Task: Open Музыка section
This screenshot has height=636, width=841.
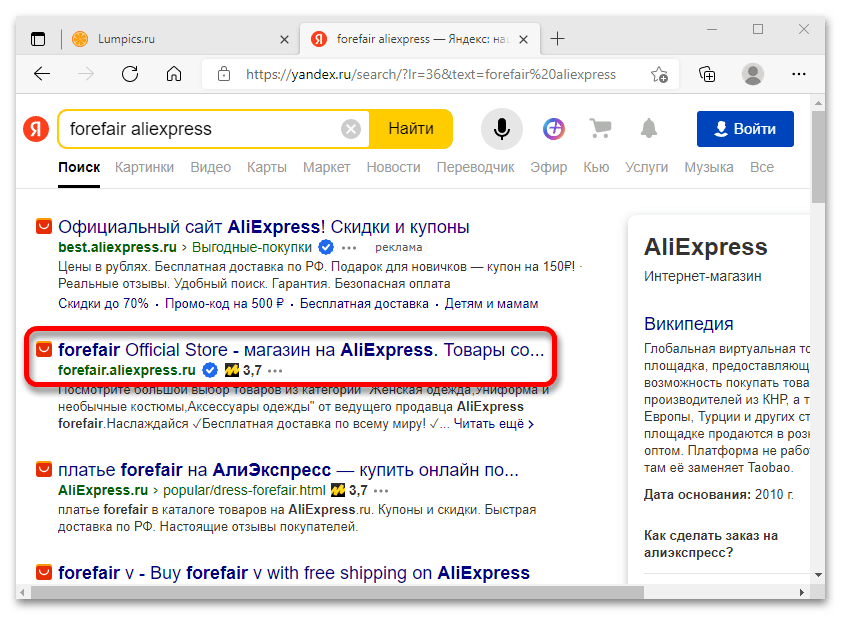Action: click(x=709, y=167)
